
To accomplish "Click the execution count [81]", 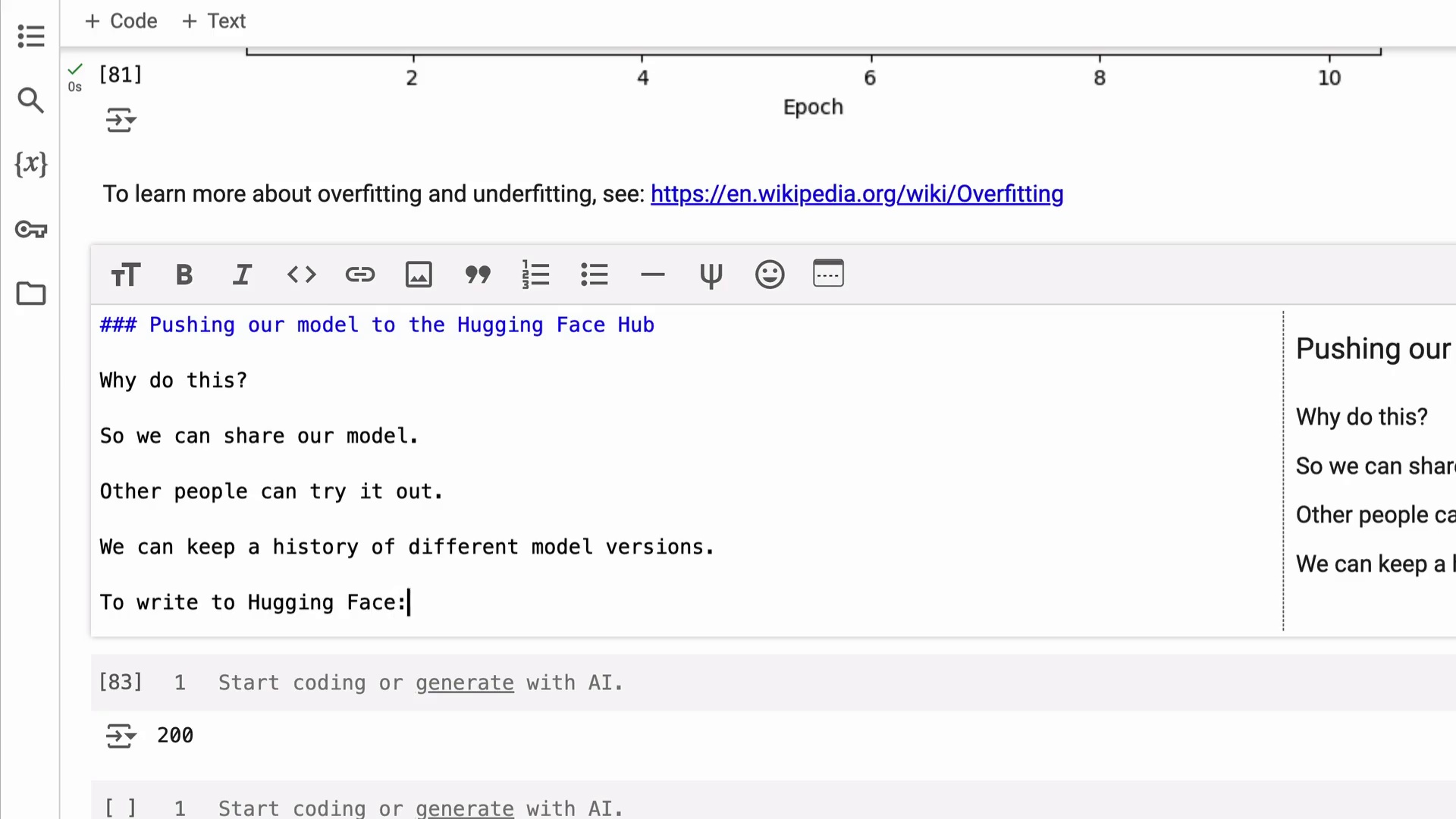I will (x=121, y=74).
